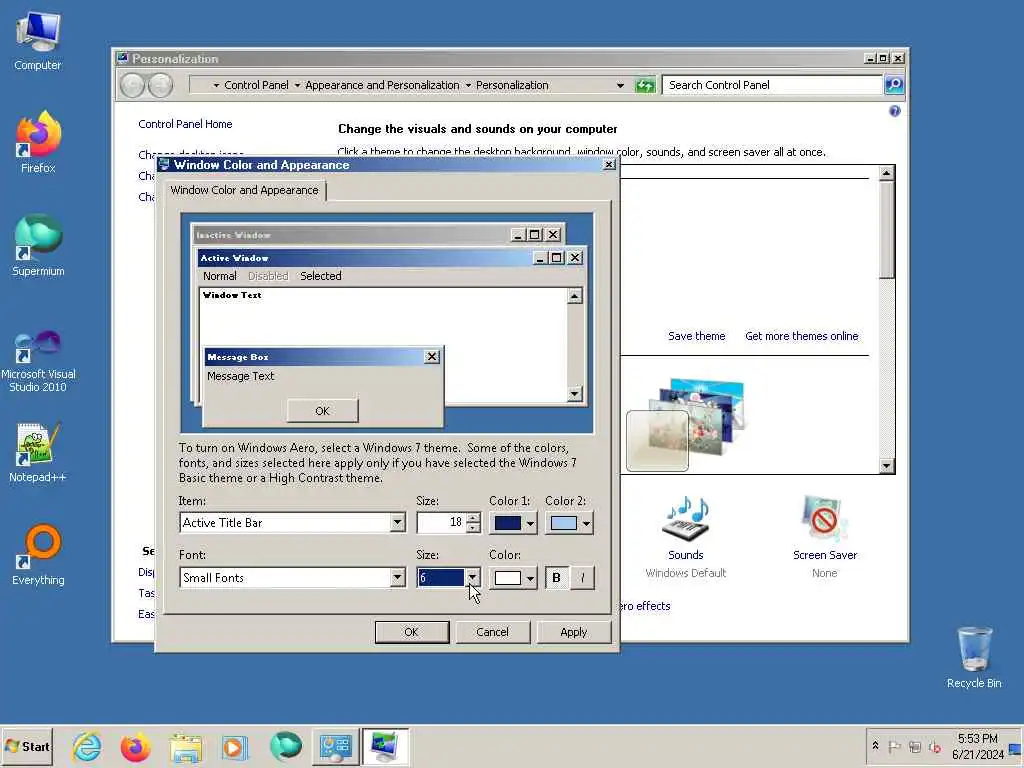Open the Notepad++ desktop shortcut
Image resolution: width=1024 pixels, height=768 pixels.
pyautogui.click(x=38, y=452)
